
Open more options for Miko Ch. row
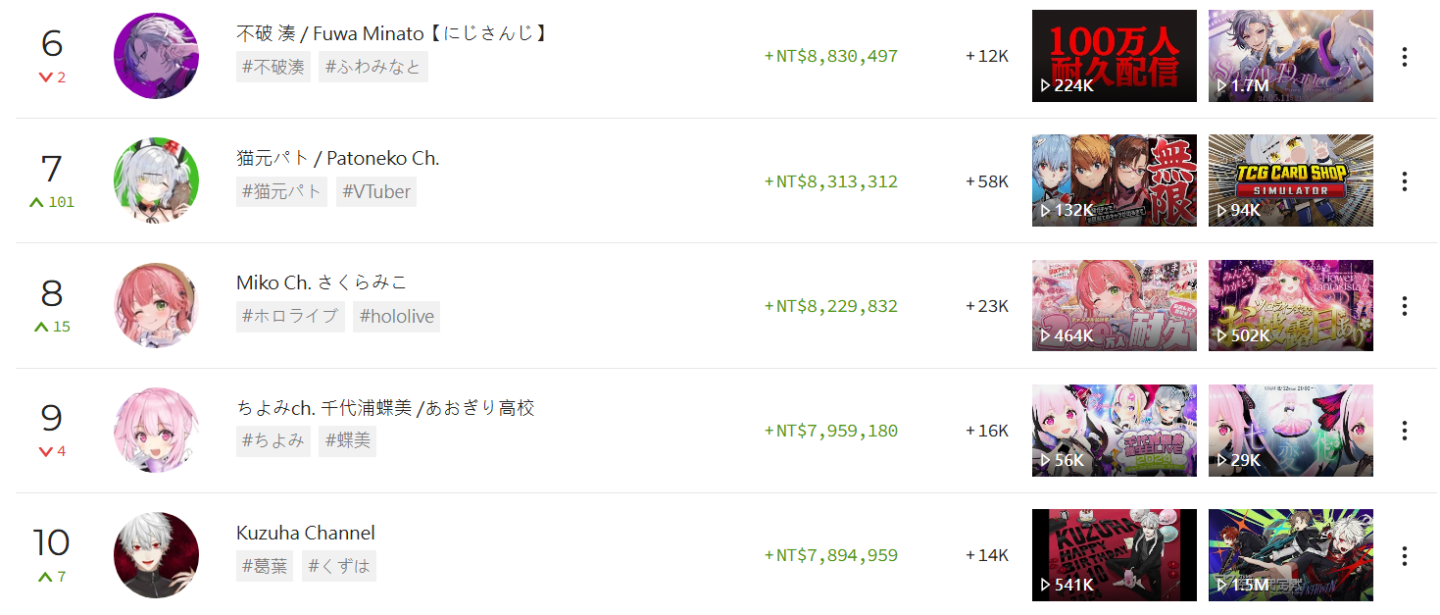(1404, 306)
